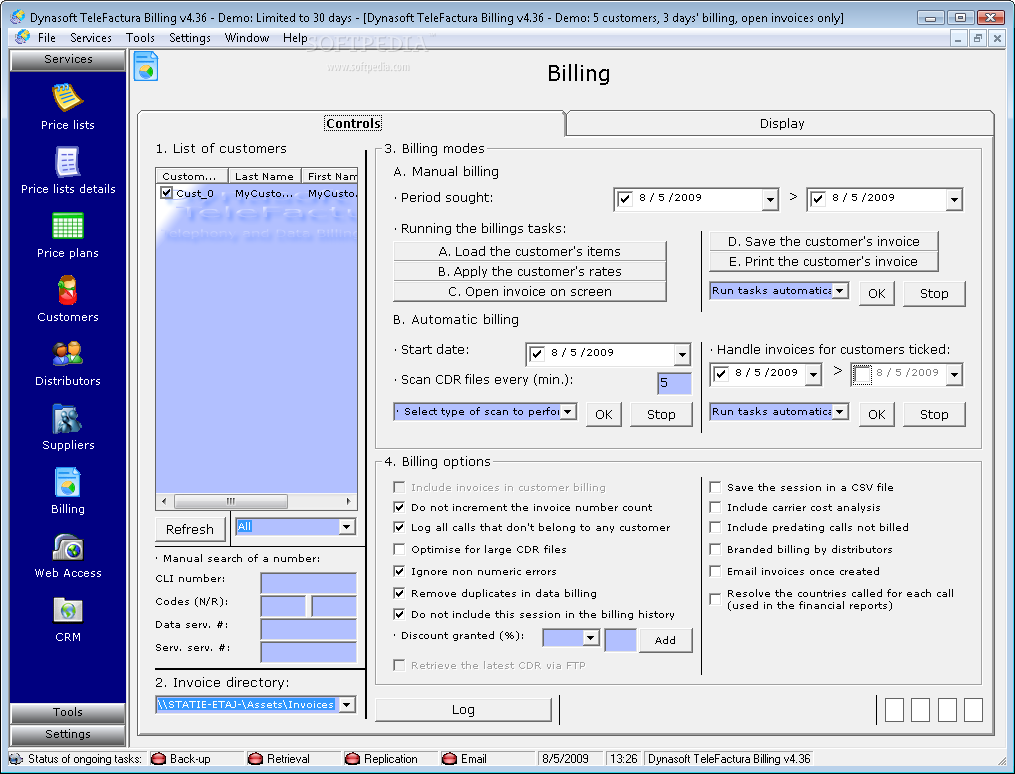
Task: Click E. Print the customer's invoice
Action: 823,261
